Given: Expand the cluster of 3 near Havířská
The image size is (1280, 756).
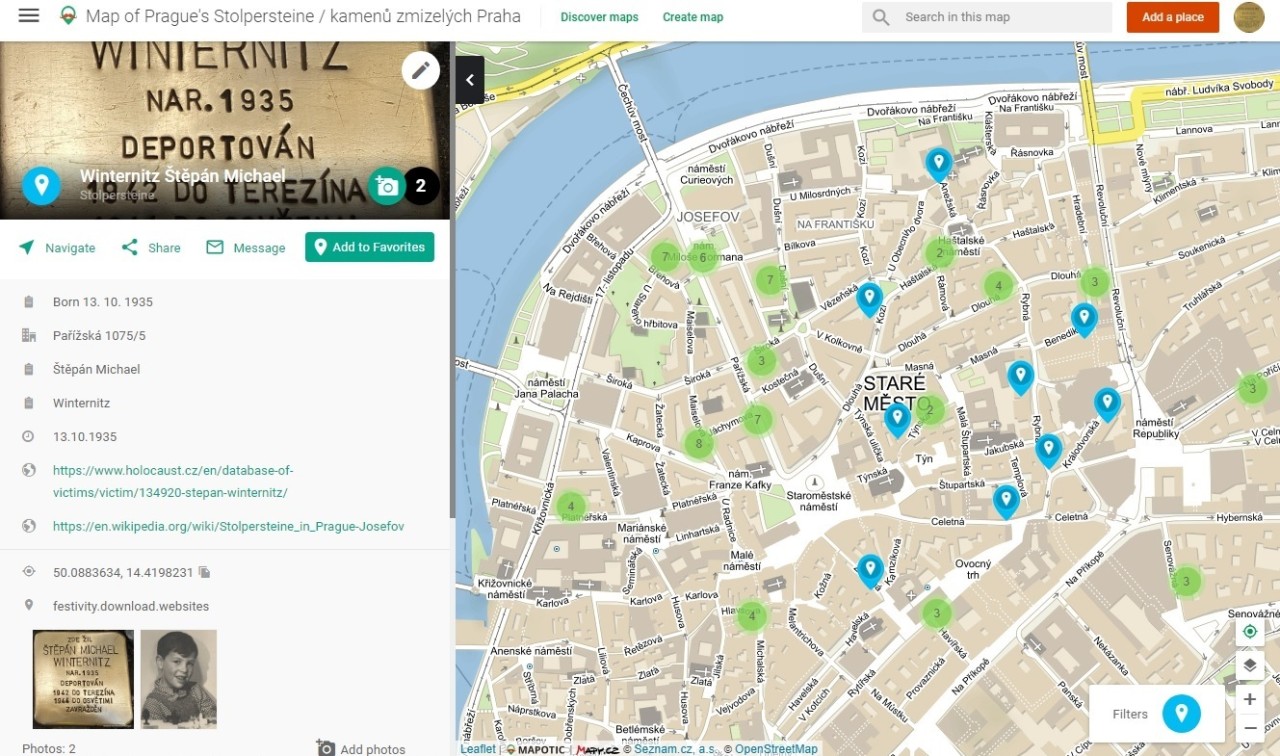Looking at the screenshot, I should tap(937, 613).
